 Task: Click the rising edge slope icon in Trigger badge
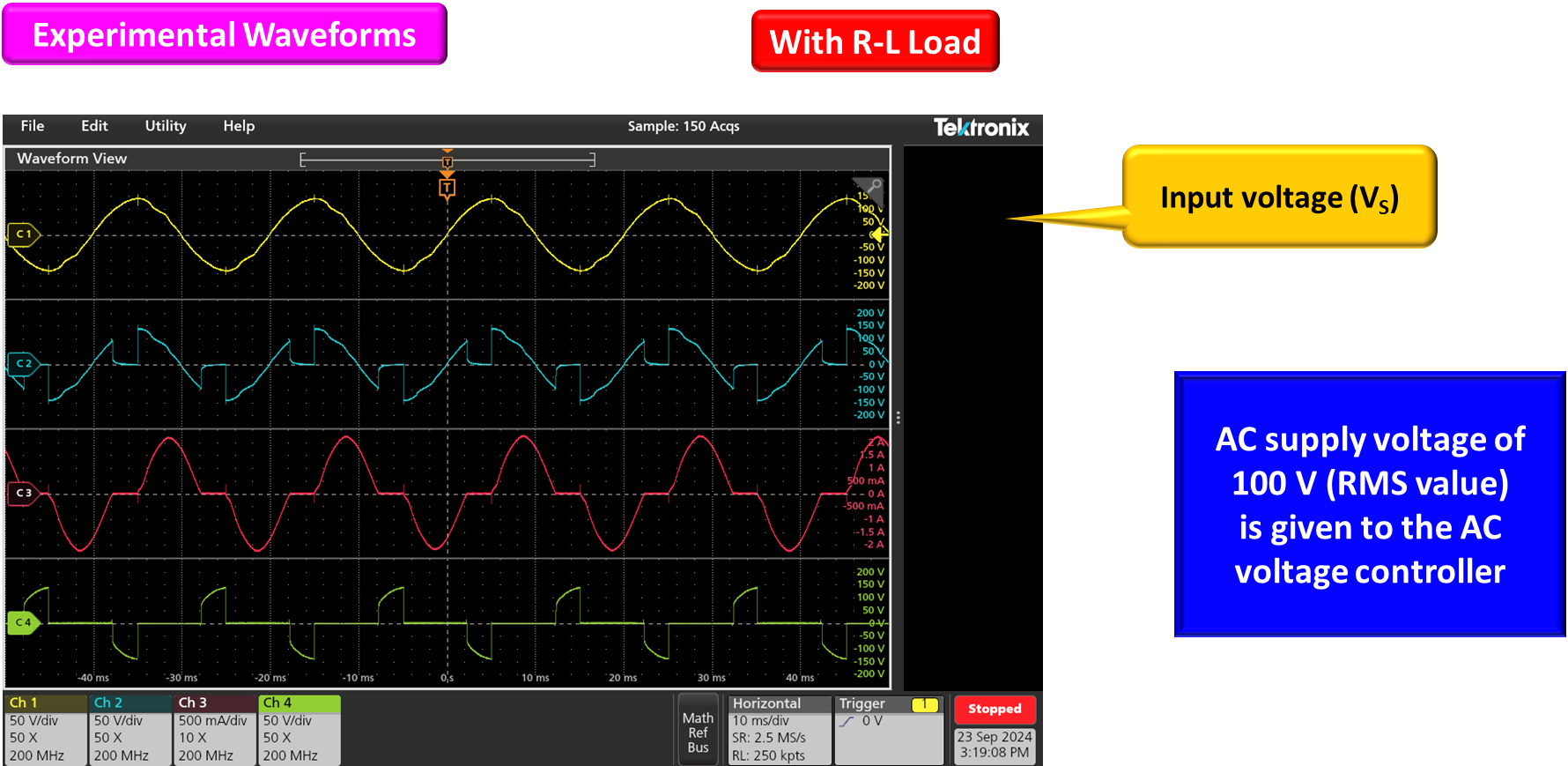click(x=847, y=721)
